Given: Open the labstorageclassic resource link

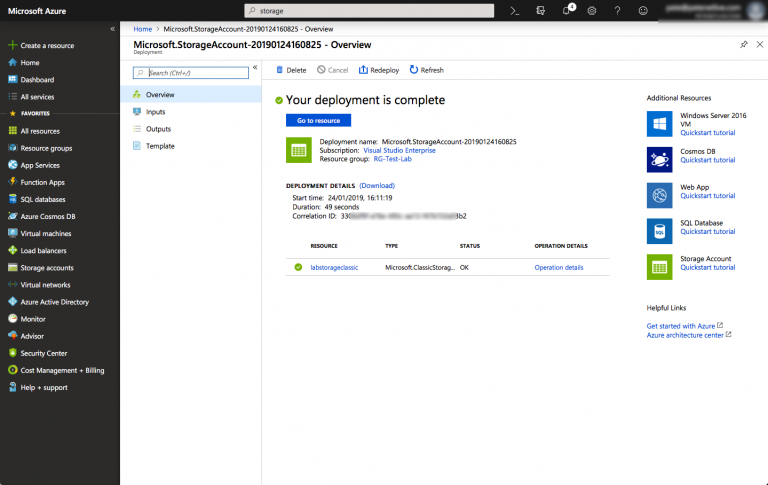Looking at the screenshot, I should (334, 267).
